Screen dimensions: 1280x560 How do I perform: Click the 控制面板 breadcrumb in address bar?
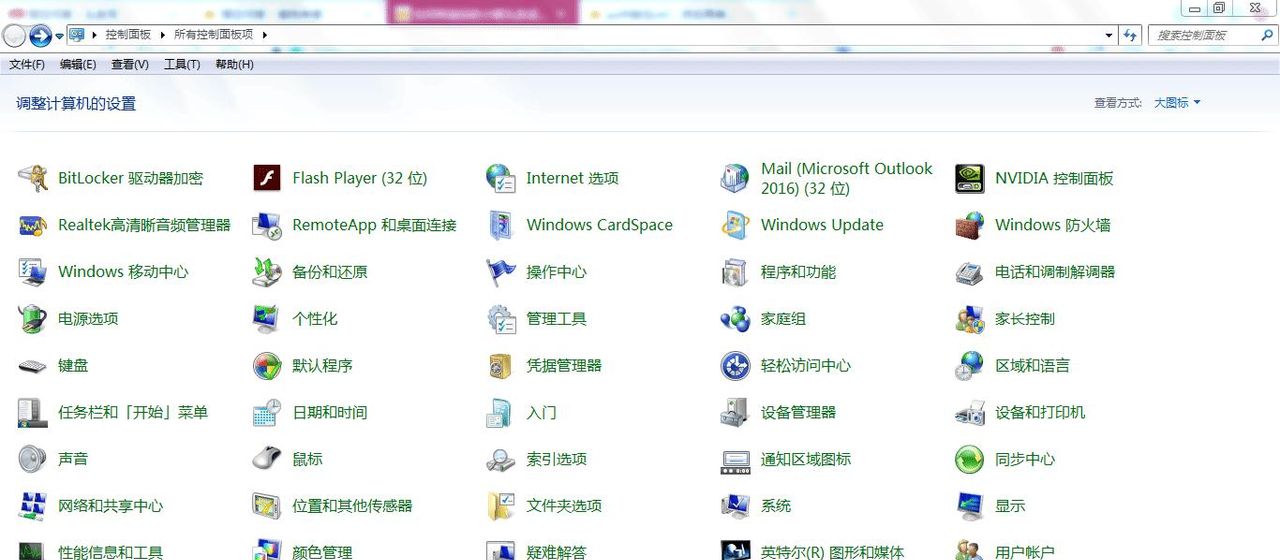128,35
